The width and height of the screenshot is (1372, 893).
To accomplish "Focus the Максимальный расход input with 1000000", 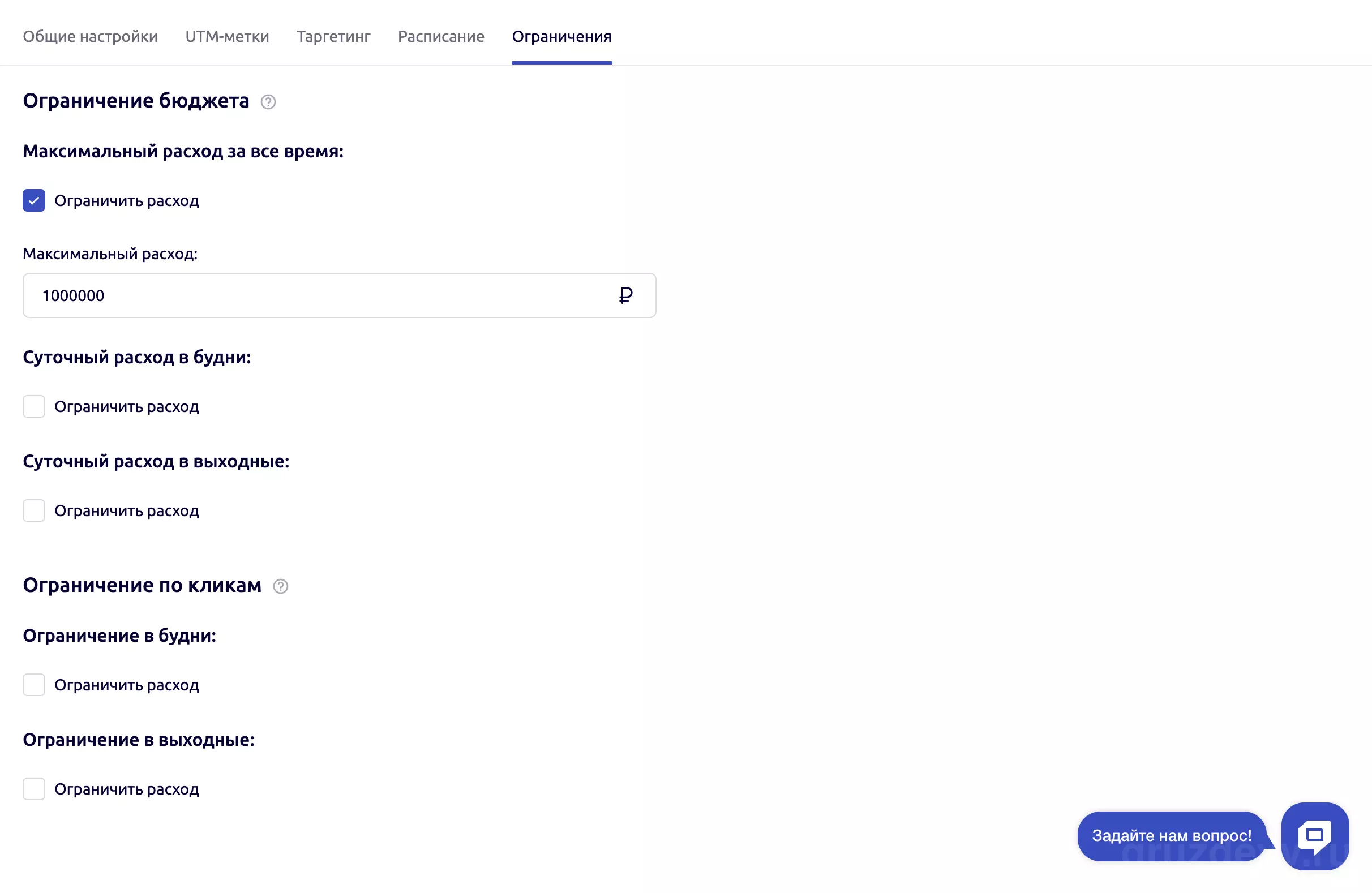I will tap(340, 295).
